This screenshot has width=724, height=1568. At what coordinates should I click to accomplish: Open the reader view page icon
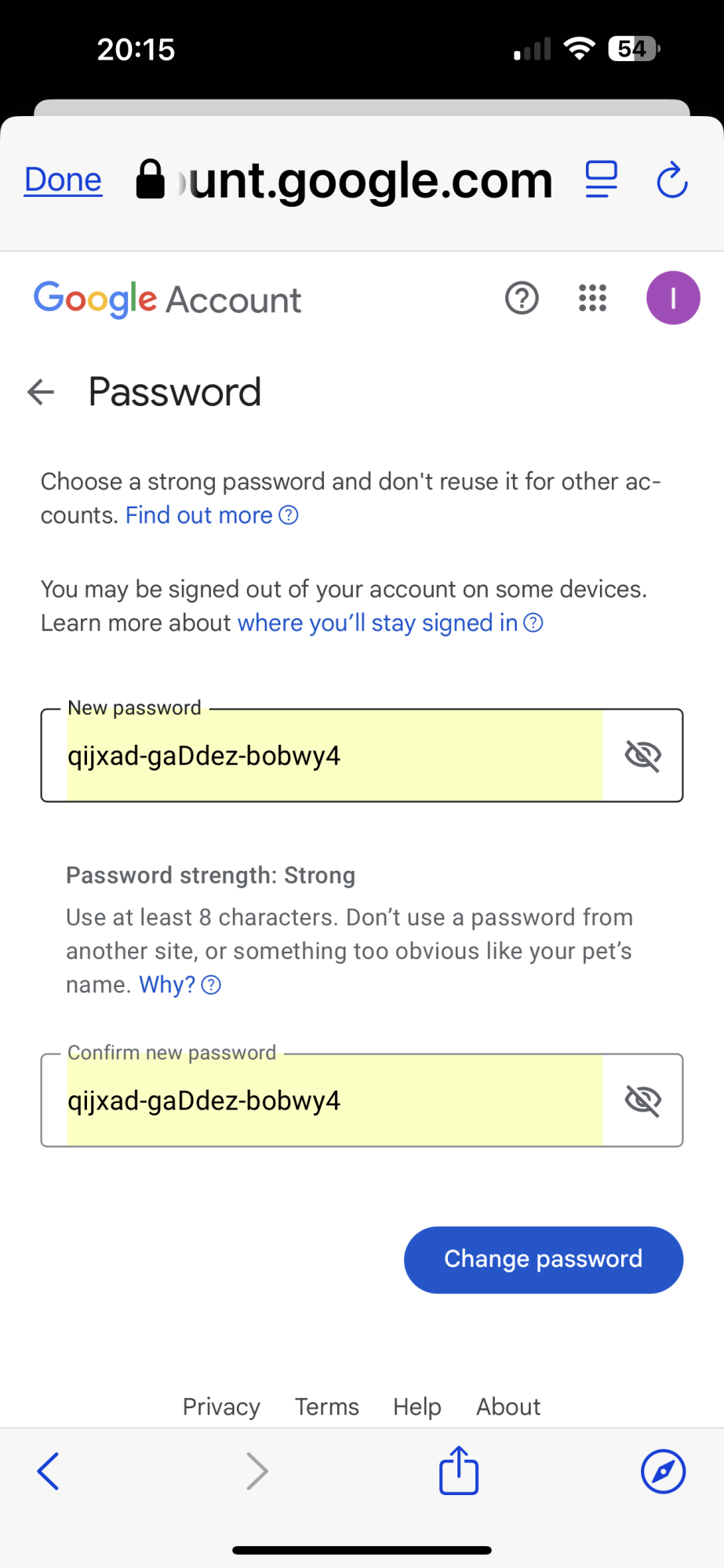(x=602, y=180)
